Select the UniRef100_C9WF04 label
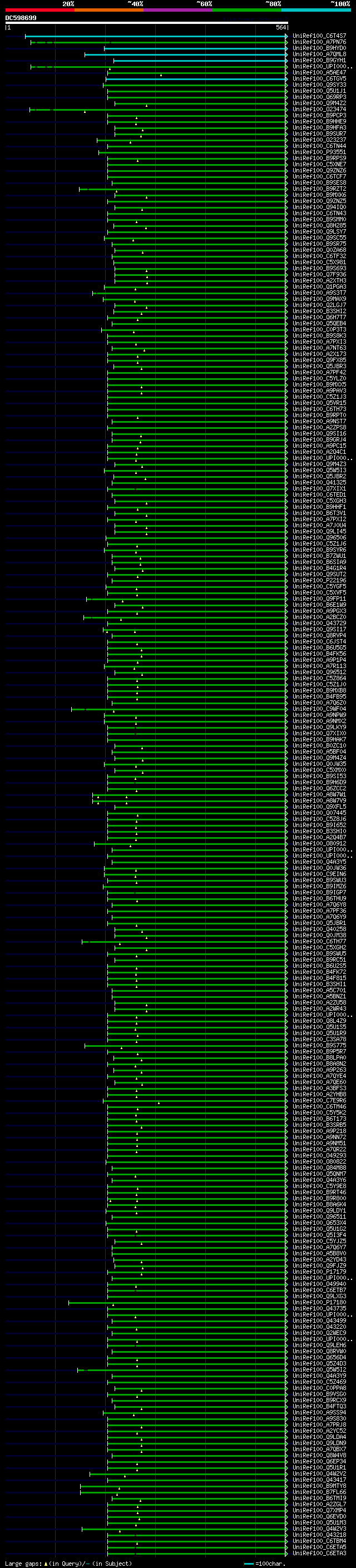 [319, 709]
